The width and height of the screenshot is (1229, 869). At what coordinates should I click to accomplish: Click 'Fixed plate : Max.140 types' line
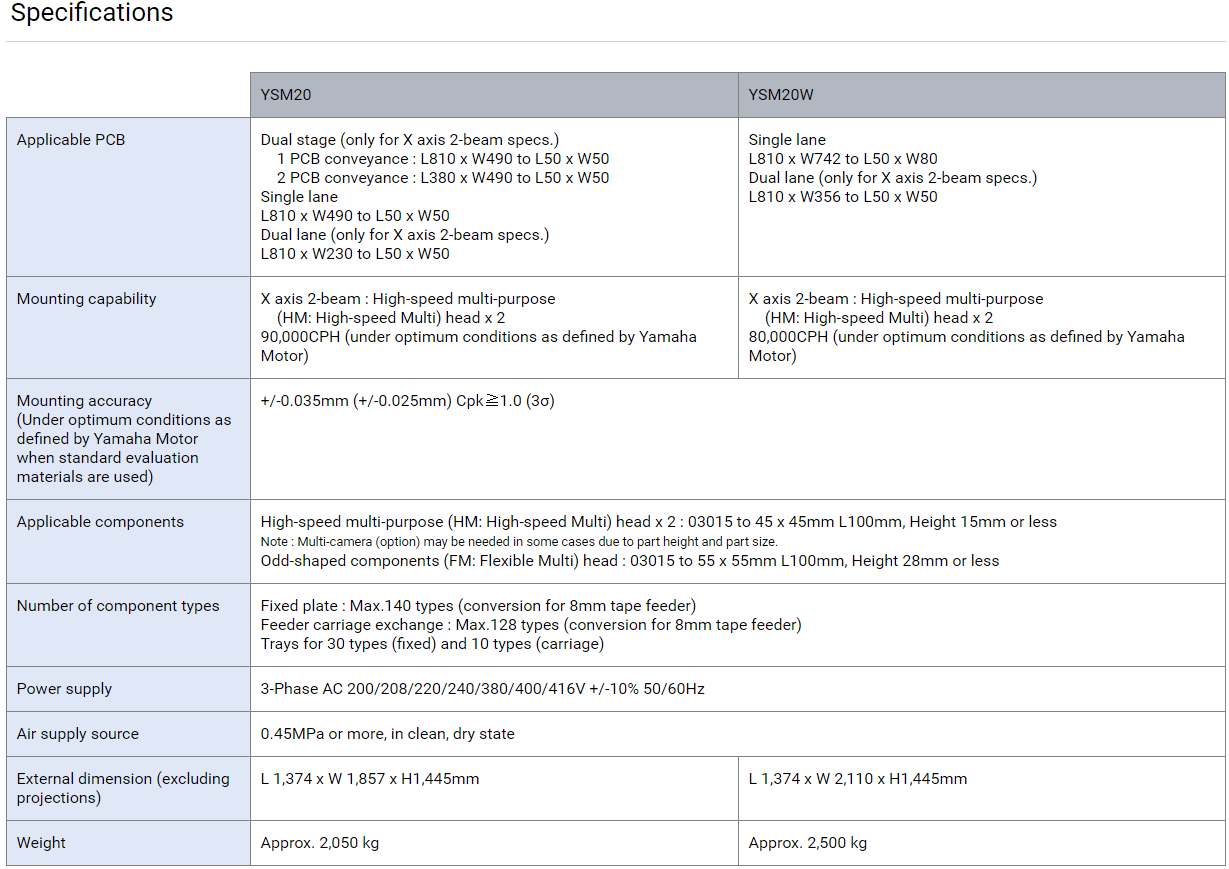(478, 606)
